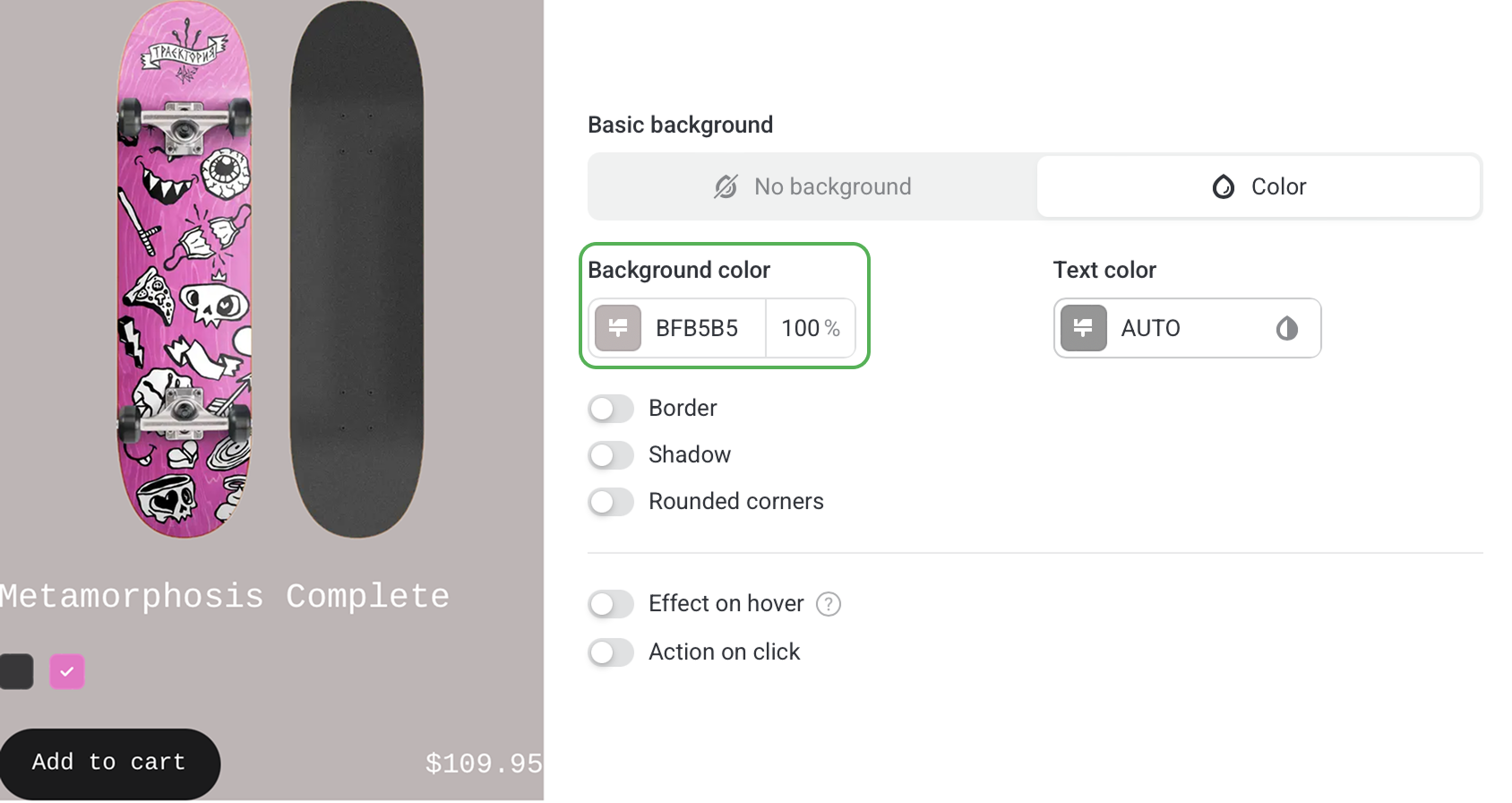Switch to the No background tab
The height and width of the screenshot is (803, 1512).
click(x=812, y=186)
